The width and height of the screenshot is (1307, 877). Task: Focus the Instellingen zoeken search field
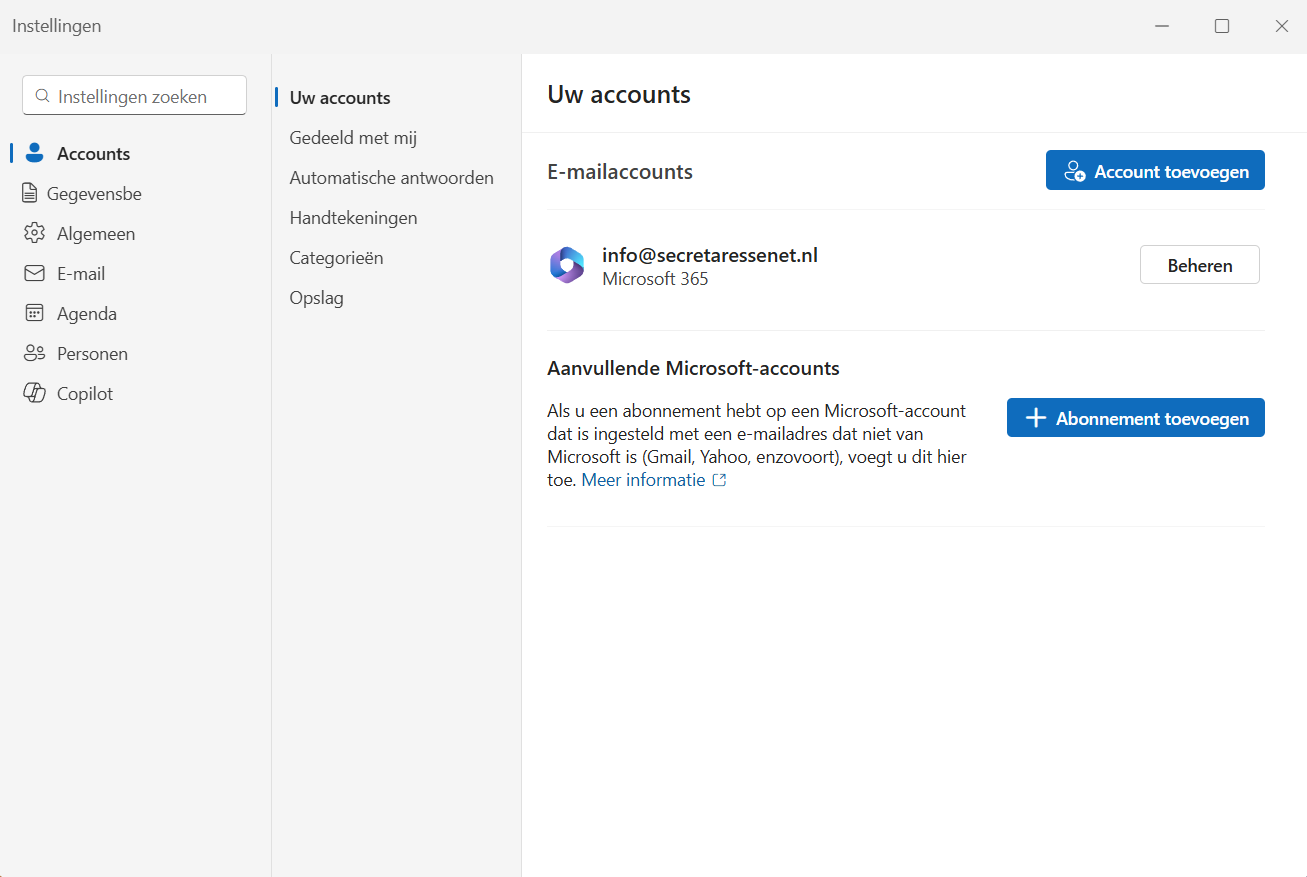135,96
